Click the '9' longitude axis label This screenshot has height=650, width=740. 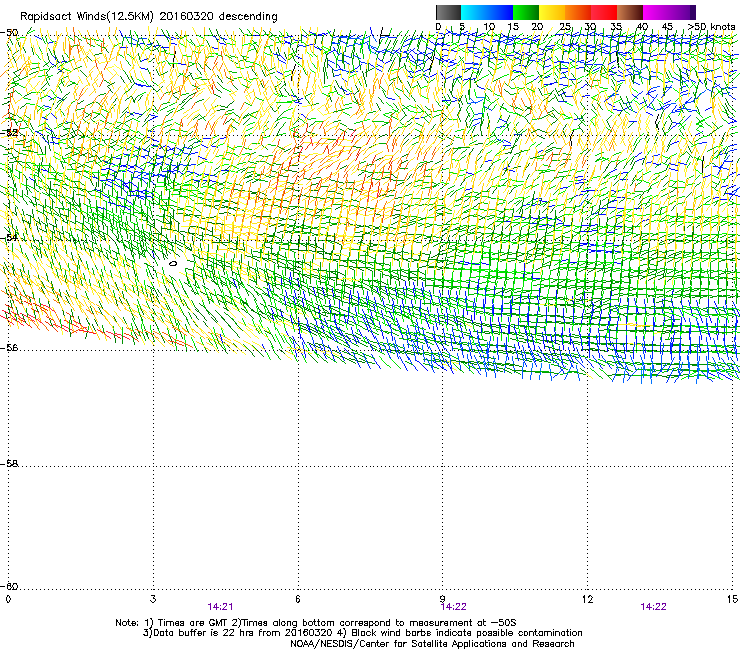coord(442,599)
